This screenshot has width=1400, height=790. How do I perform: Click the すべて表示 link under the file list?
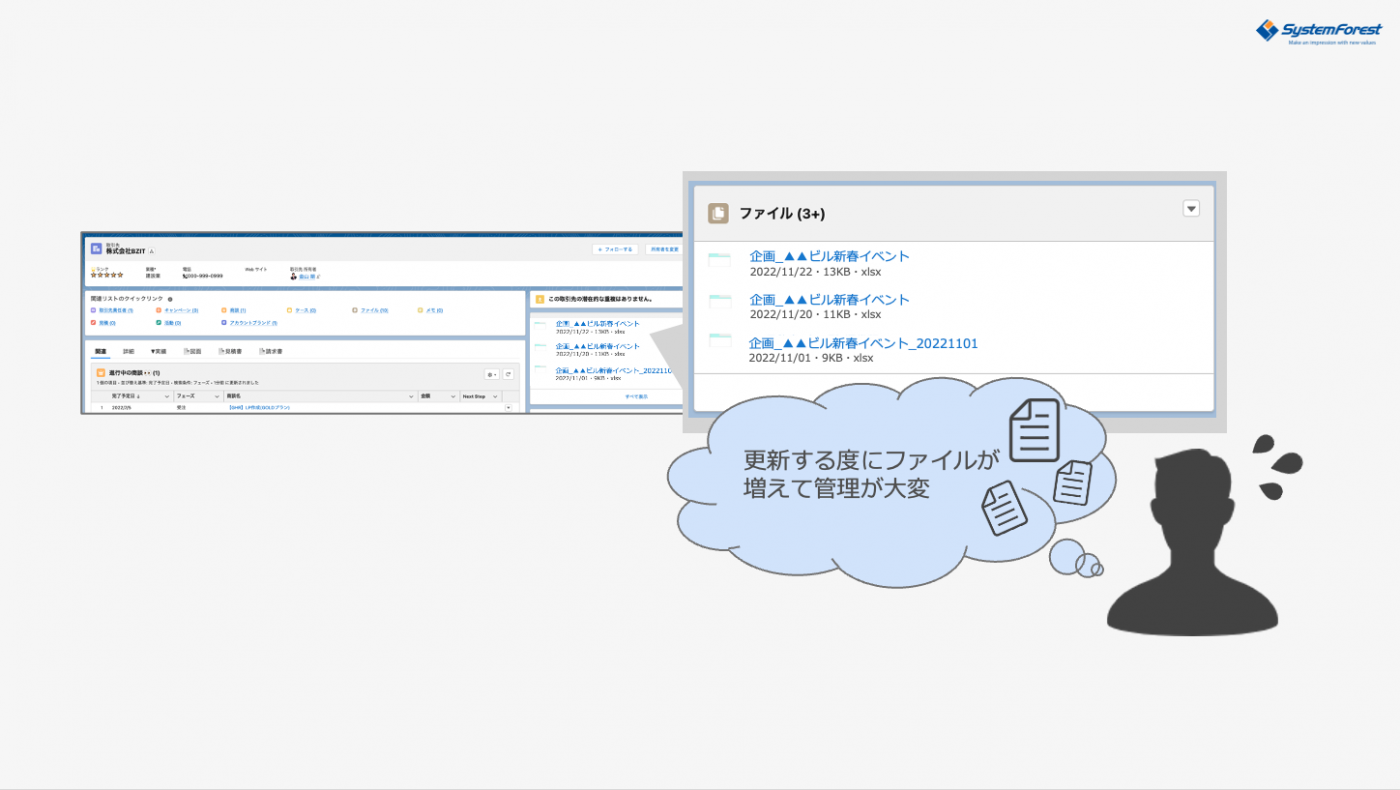tap(636, 396)
